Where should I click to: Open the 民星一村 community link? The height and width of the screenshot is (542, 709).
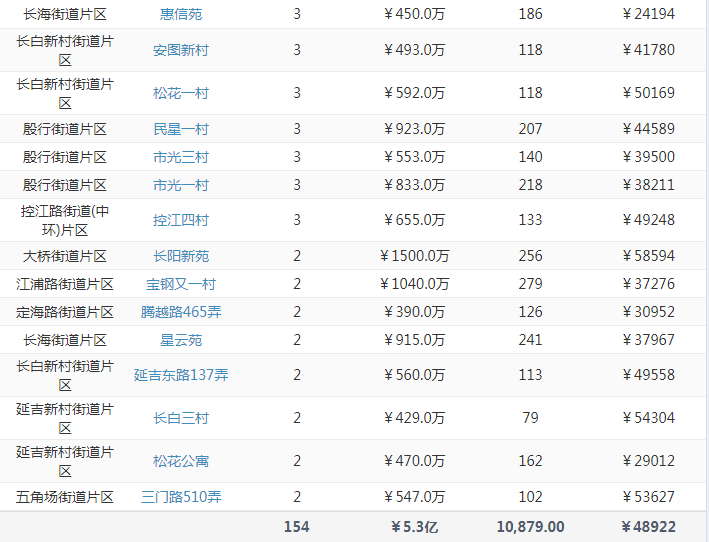coord(181,129)
